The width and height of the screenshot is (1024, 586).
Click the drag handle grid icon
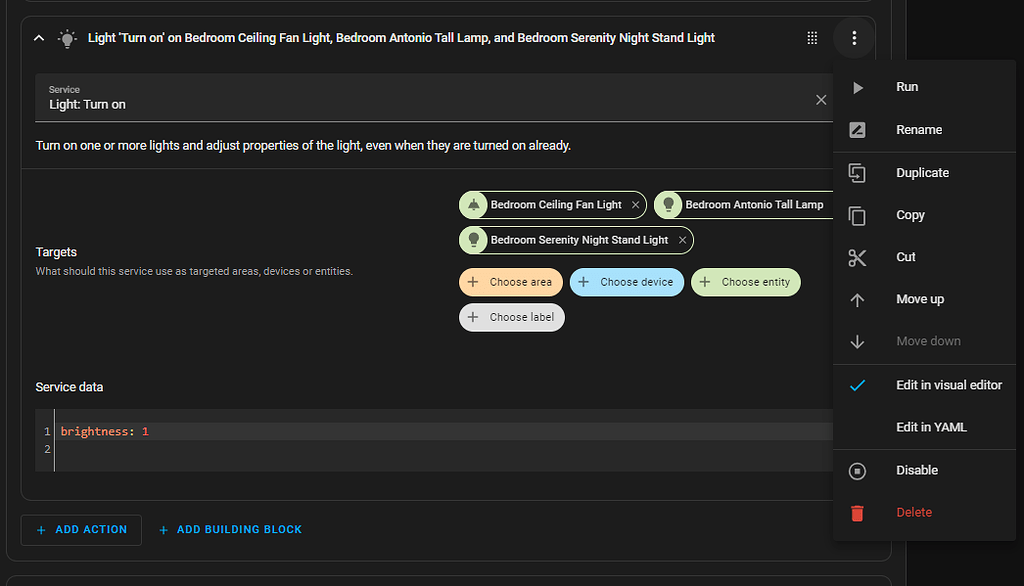[x=812, y=38]
